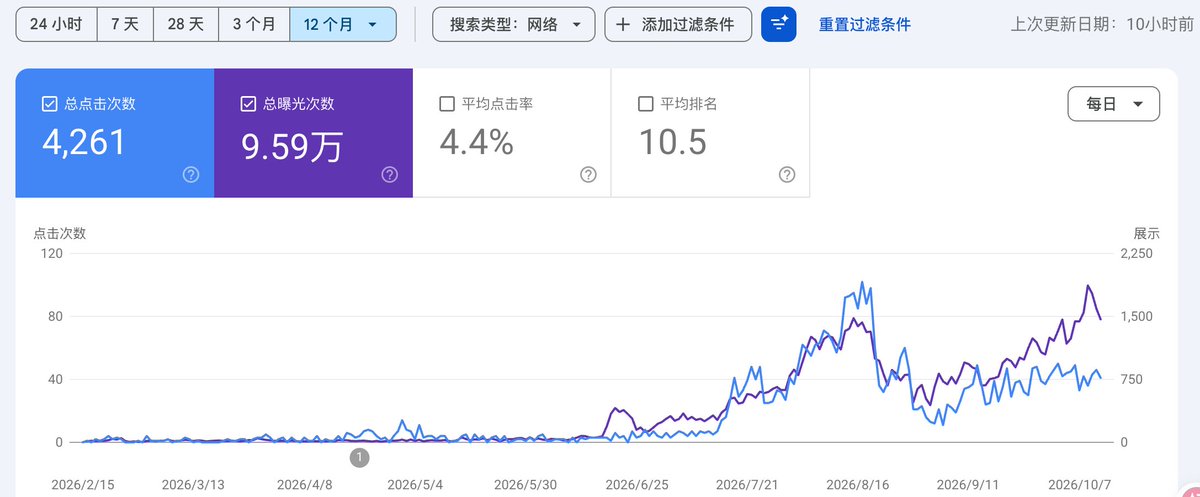Click the 2,250 right axis value
This screenshot has width=1200, height=497.
1139,253
